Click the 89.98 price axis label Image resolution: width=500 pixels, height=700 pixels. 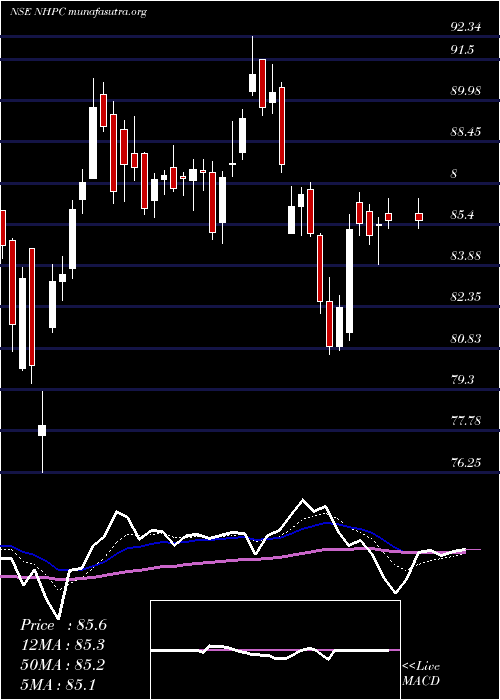coord(466,91)
